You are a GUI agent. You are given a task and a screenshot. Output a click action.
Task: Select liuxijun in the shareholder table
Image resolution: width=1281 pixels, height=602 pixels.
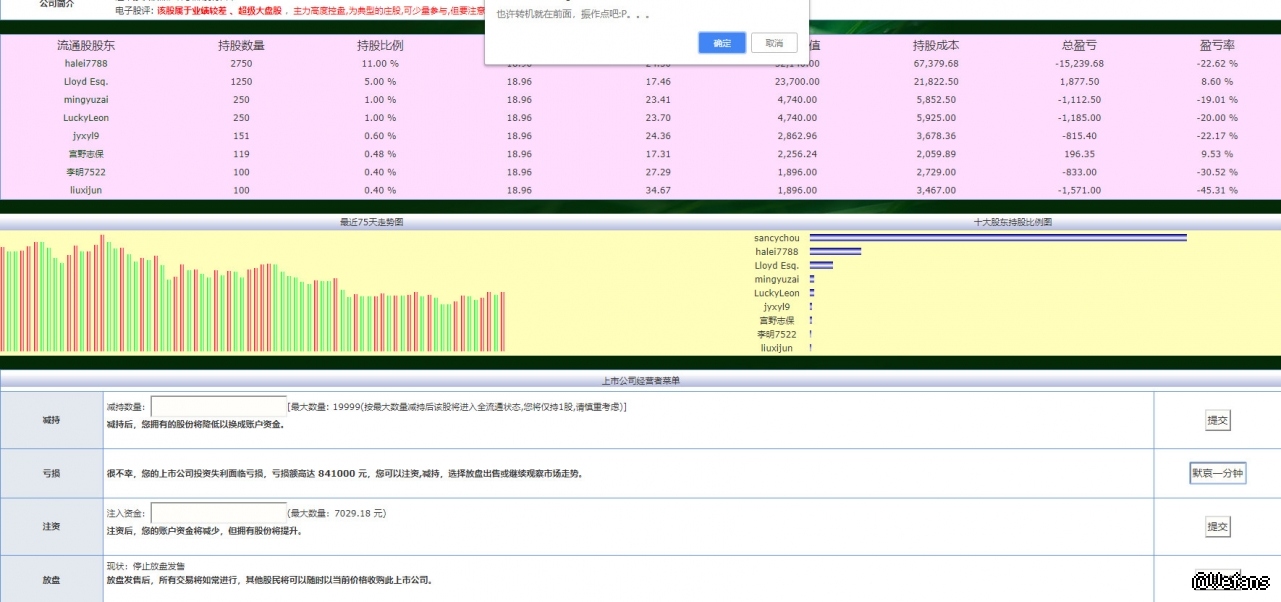86,190
